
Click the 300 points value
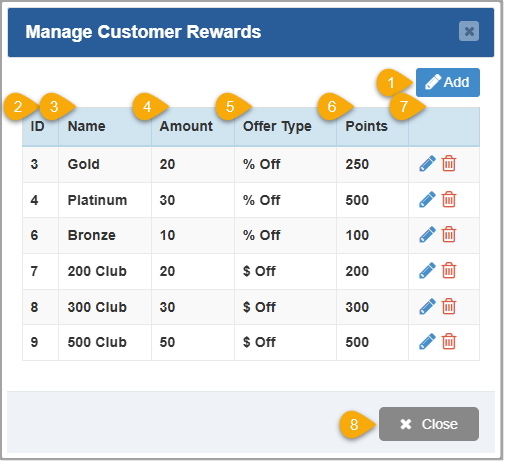coord(357,307)
